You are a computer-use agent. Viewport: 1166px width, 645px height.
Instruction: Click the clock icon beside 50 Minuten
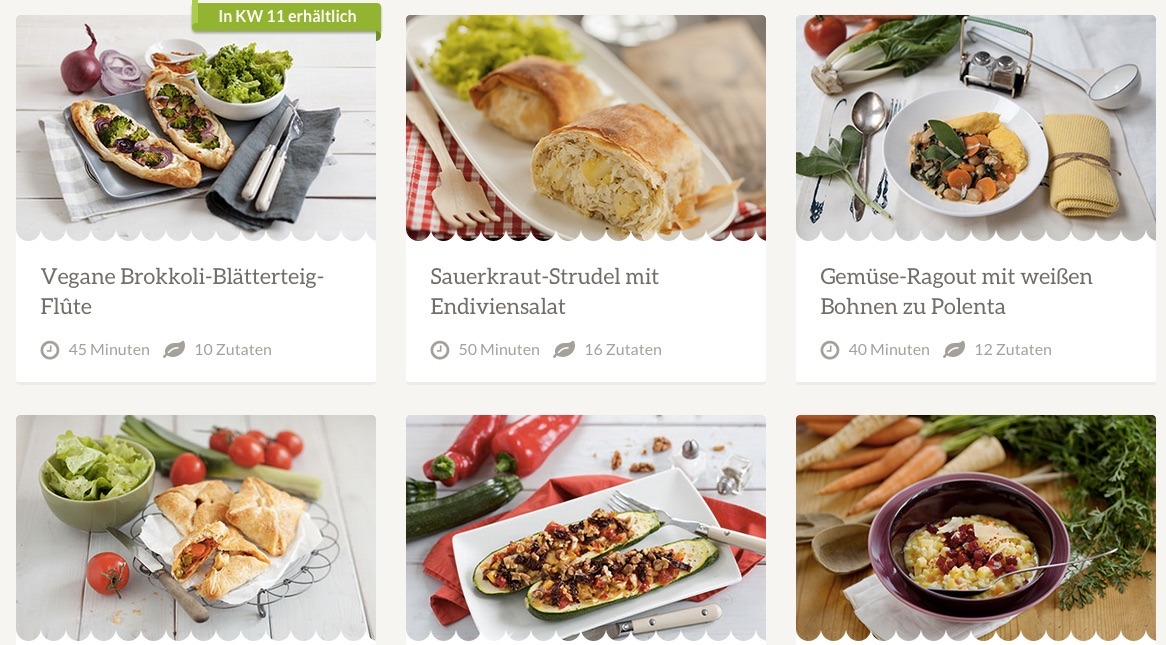click(439, 350)
